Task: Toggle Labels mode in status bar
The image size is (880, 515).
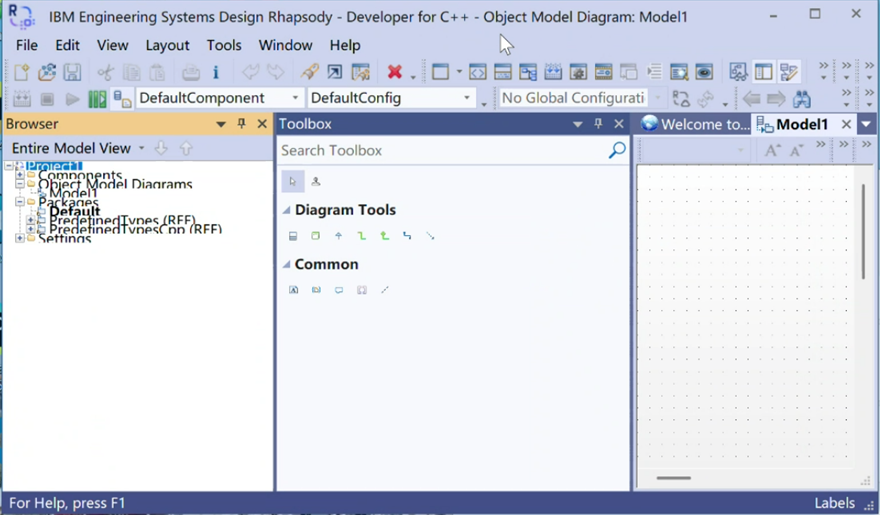Action: (833, 503)
